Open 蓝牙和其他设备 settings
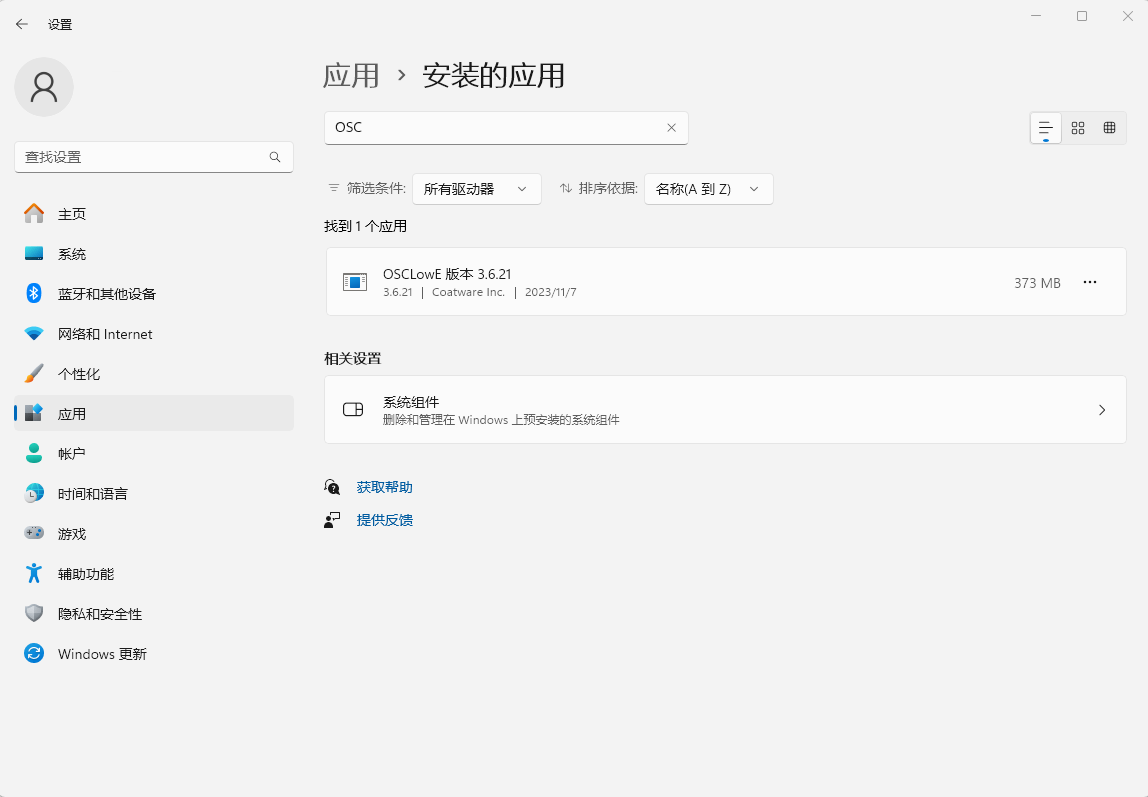1148x797 pixels. [106, 294]
